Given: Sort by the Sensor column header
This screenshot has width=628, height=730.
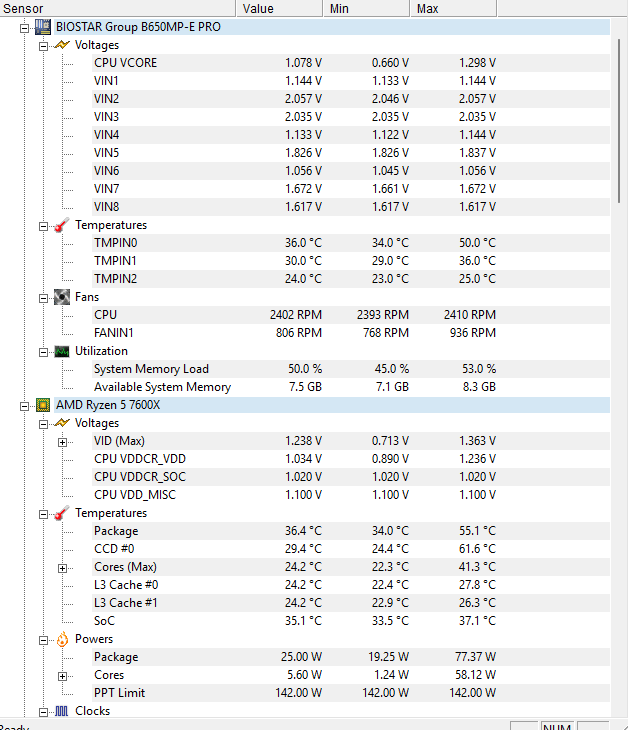Looking at the screenshot, I should point(118,8).
